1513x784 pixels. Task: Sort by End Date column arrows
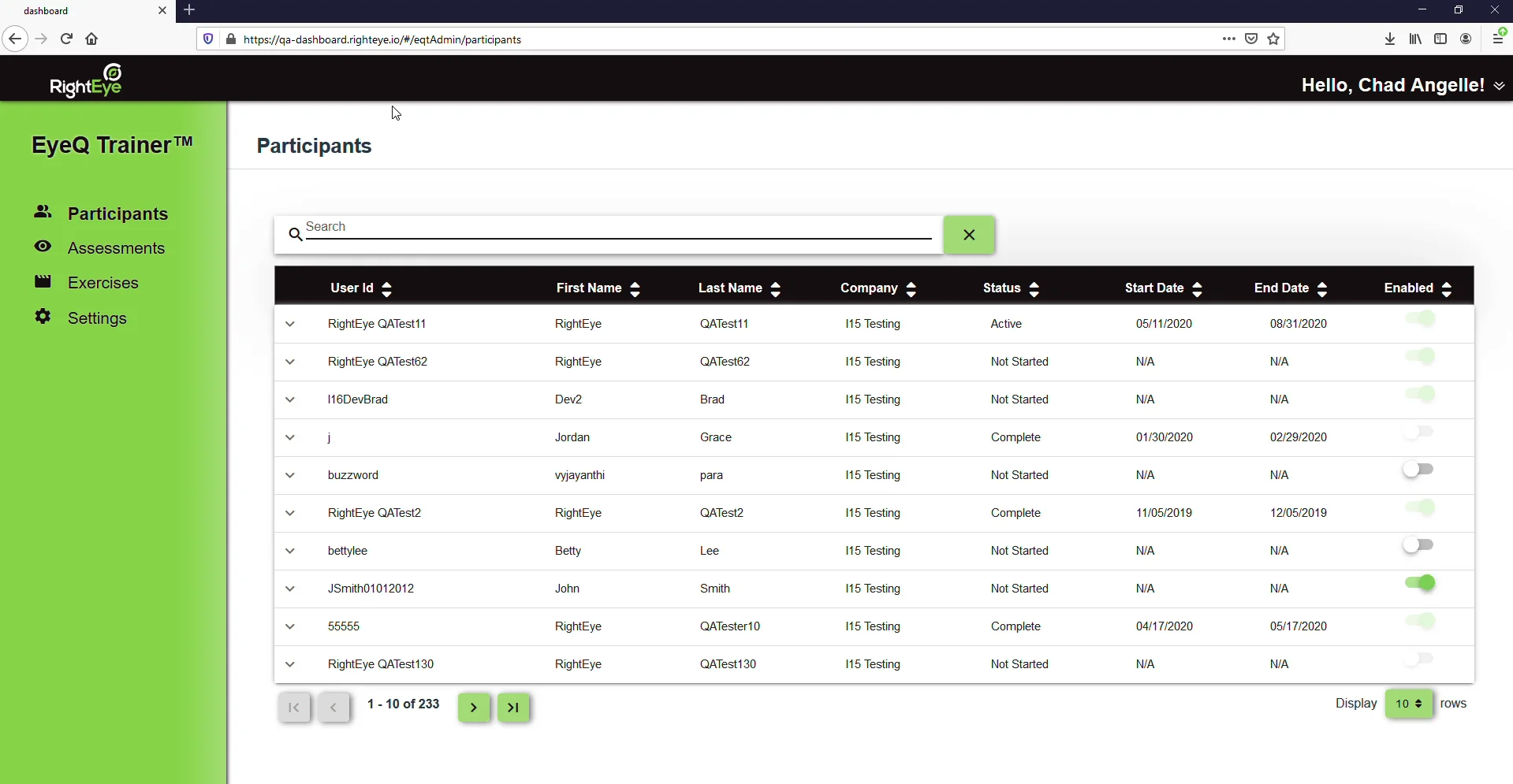(1323, 289)
